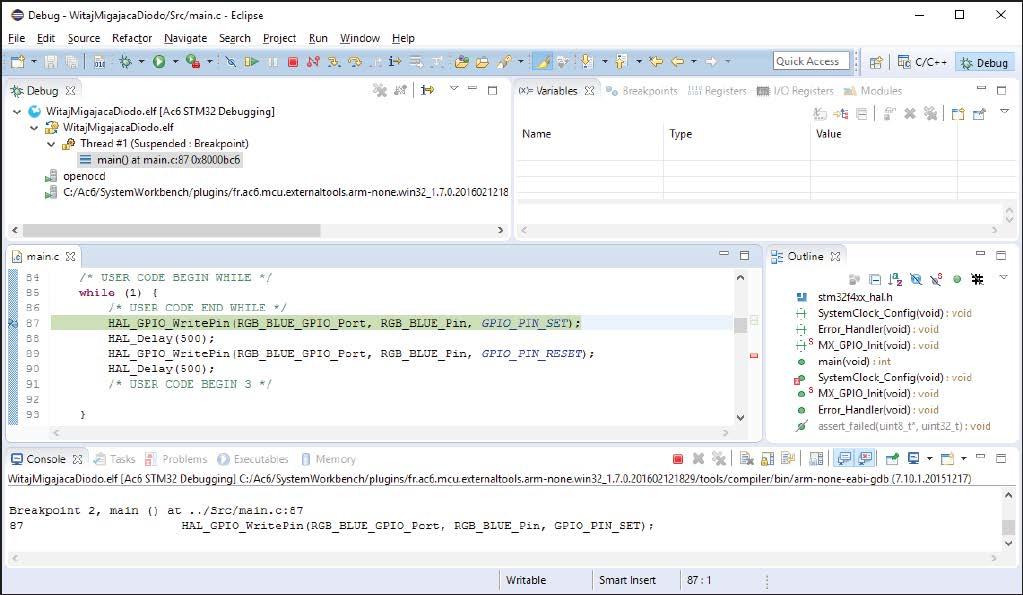
Task: Click the Resume debug toolbar icon
Action: coord(251,62)
